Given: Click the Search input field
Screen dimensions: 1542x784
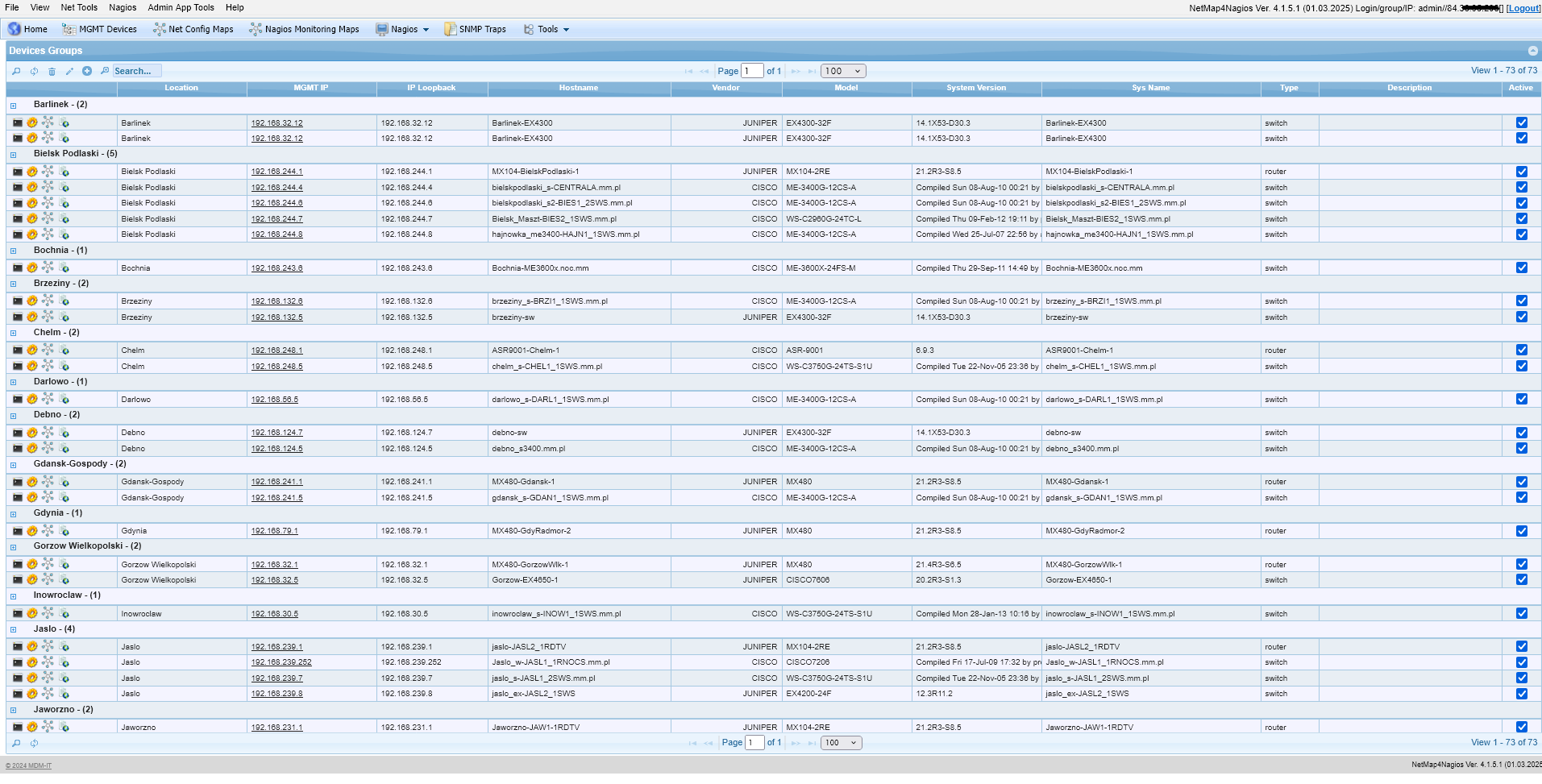Looking at the screenshot, I should (x=136, y=71).
